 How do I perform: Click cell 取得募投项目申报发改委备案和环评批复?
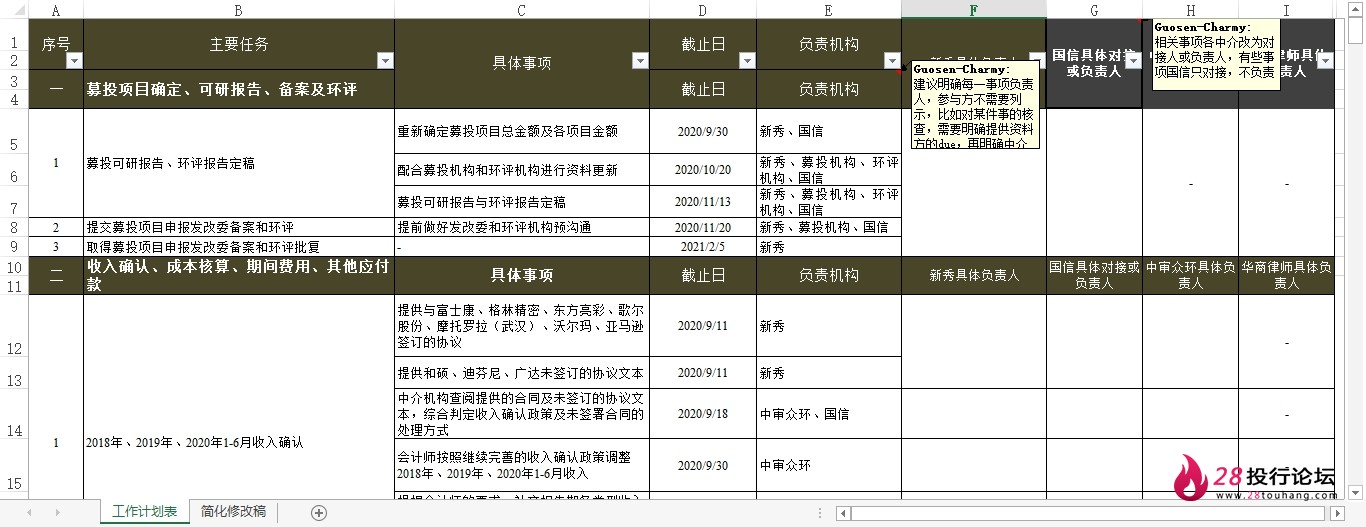click(x=239, y=246)
